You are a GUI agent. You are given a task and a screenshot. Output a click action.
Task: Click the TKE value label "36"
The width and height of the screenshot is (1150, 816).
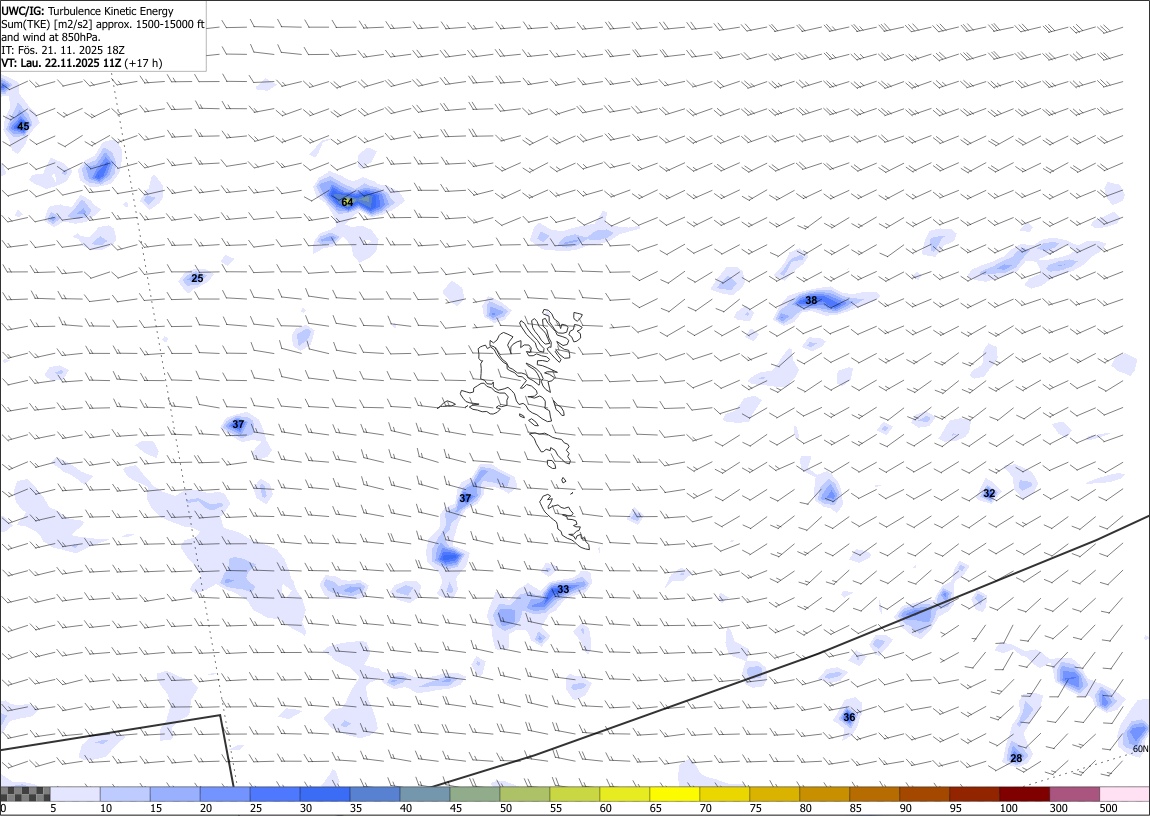tap(849, 717)
